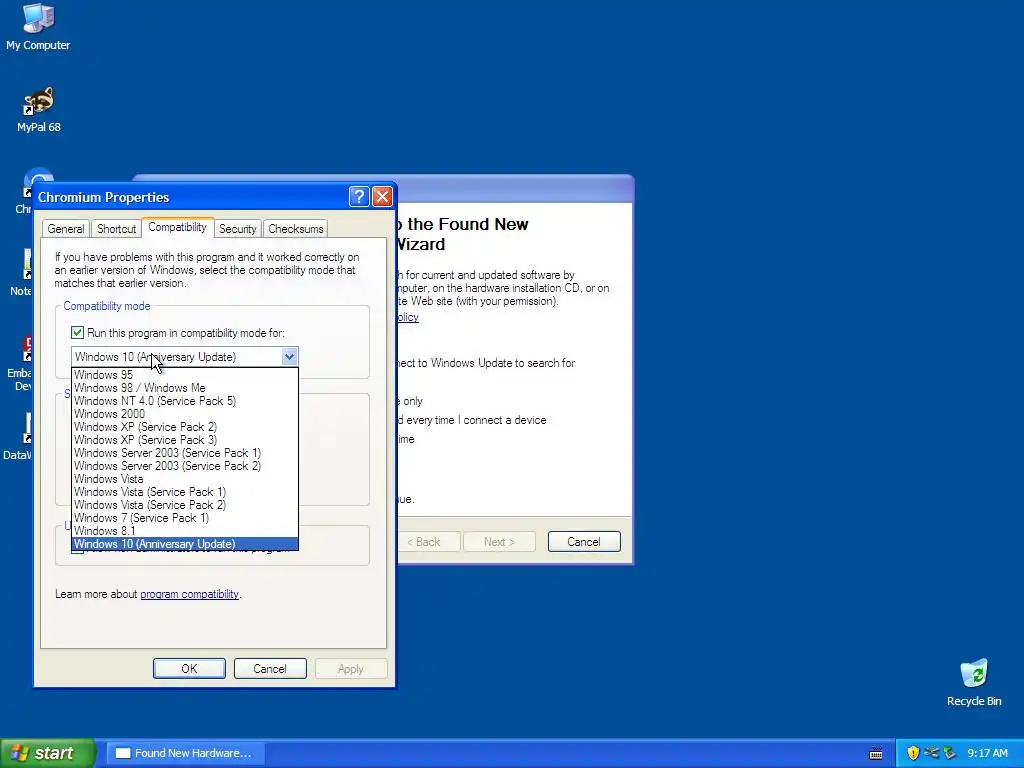Select Windows Server 2003 (Service Pack 1)
The width and height of the screenshot is (1024, 768).
(185, 453)
